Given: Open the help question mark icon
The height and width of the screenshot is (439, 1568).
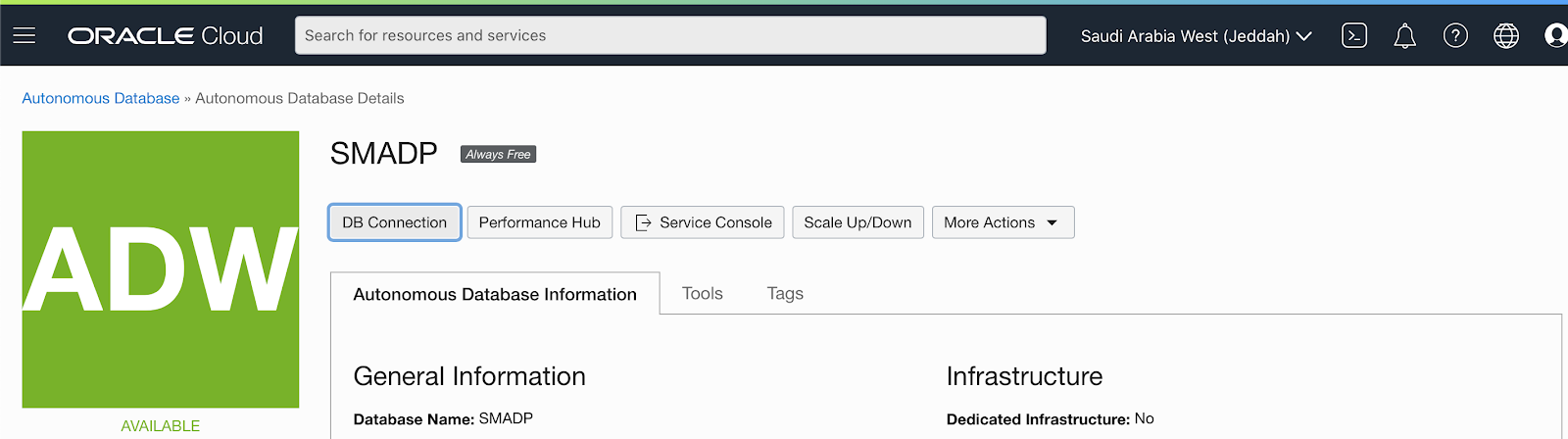Looking at the screenshot, I should (x=1455, y=36).
